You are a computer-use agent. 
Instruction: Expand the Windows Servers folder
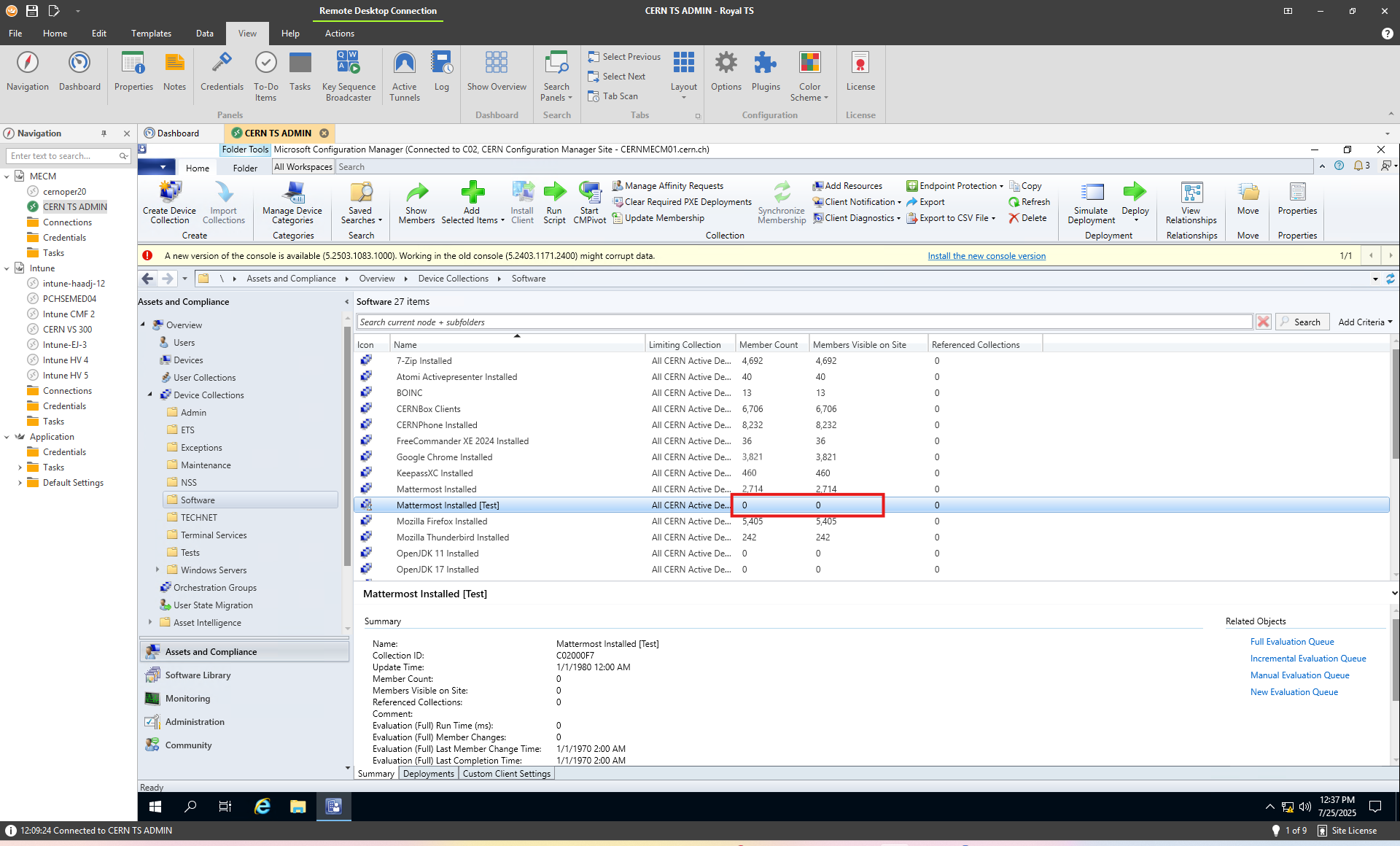pyautogui.click(x=157, y=570)
